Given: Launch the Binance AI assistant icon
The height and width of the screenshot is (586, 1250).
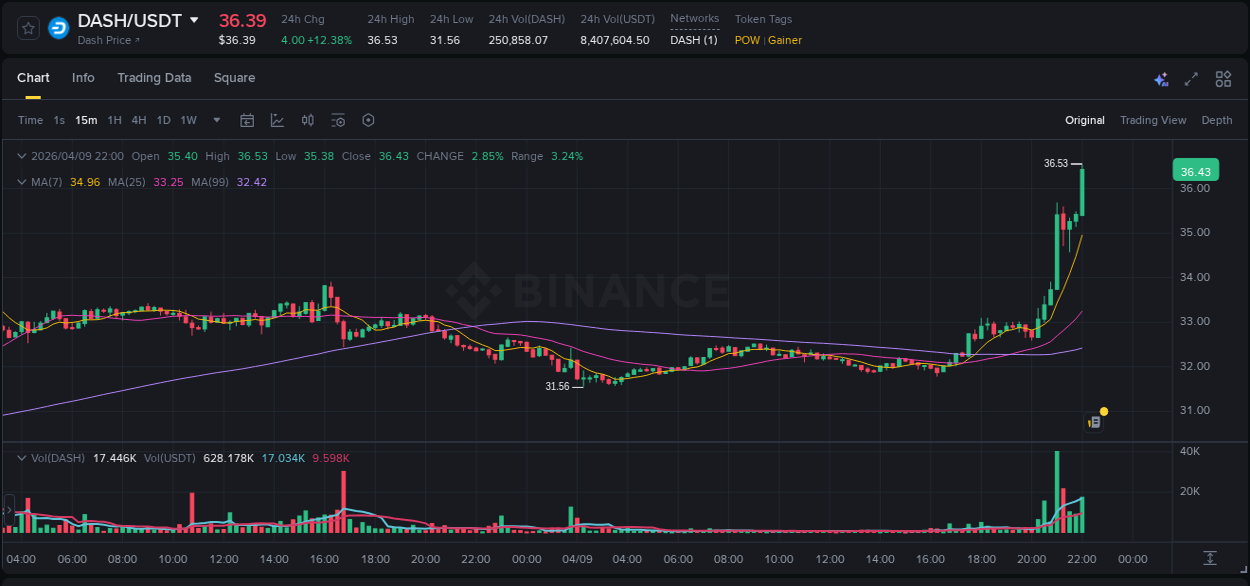Looking at the screenshot, I should (x=1161, y=78).
